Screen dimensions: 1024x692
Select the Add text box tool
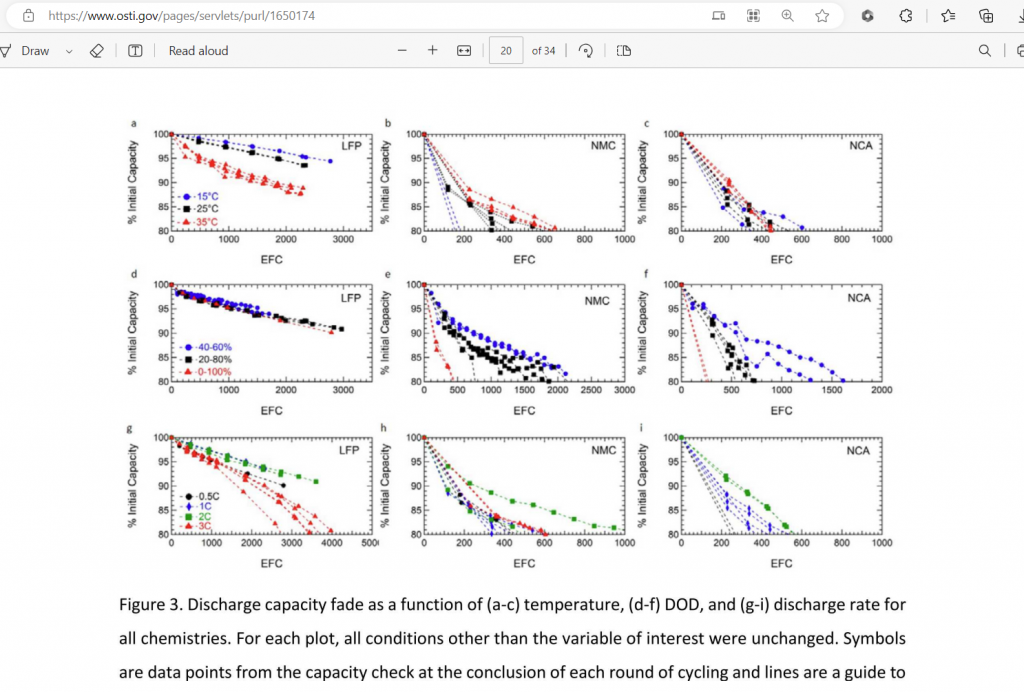coord(135,51)
